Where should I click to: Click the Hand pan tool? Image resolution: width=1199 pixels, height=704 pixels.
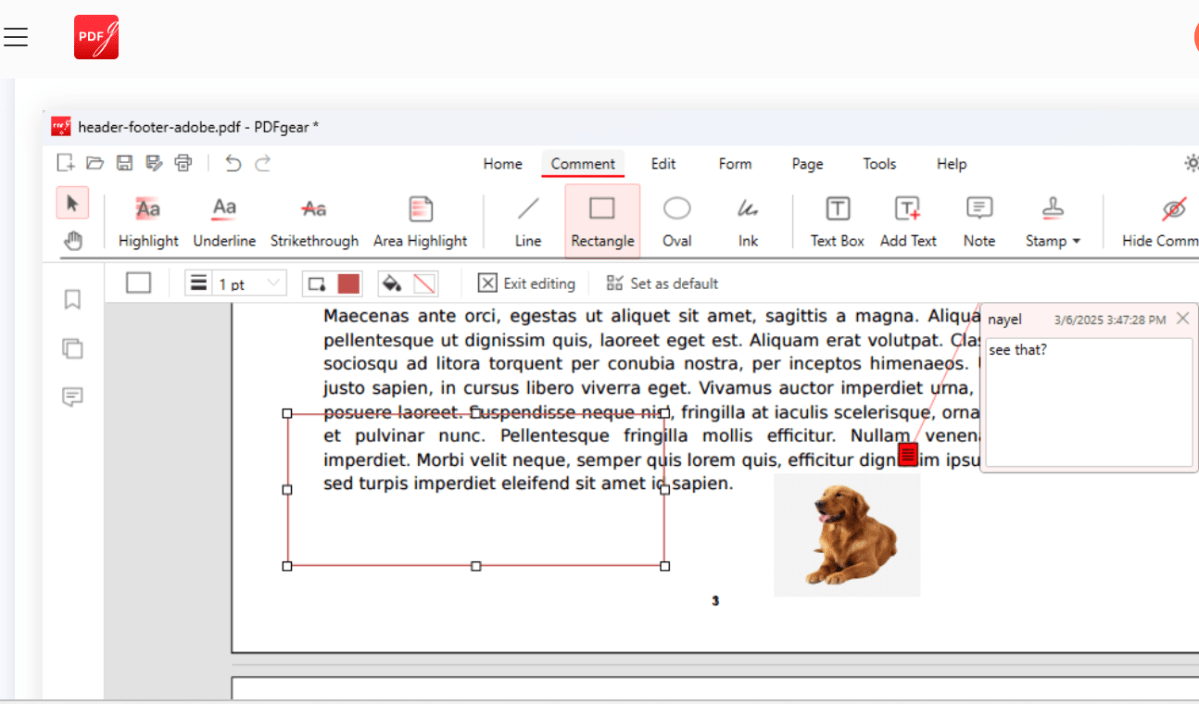(73, 240)
